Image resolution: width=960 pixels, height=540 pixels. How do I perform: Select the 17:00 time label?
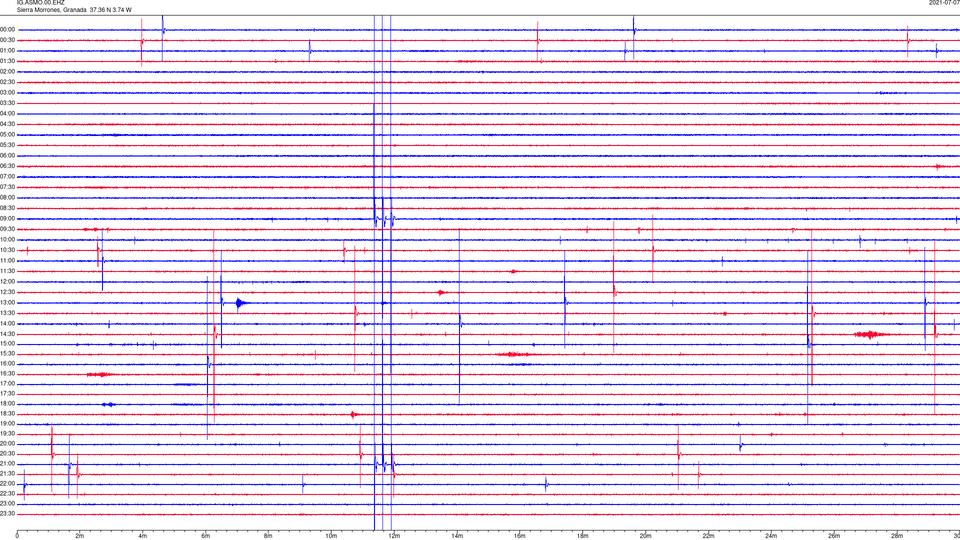tap(8, 384)
